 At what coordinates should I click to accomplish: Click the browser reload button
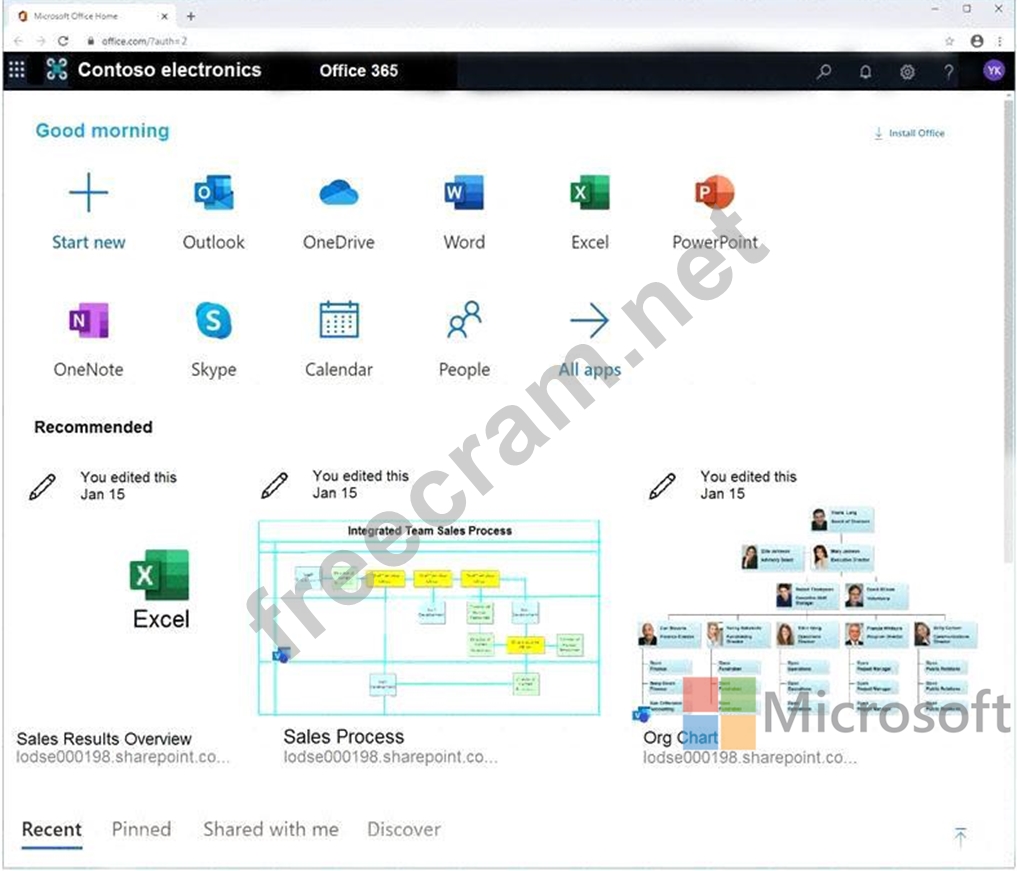click(63, 41)
